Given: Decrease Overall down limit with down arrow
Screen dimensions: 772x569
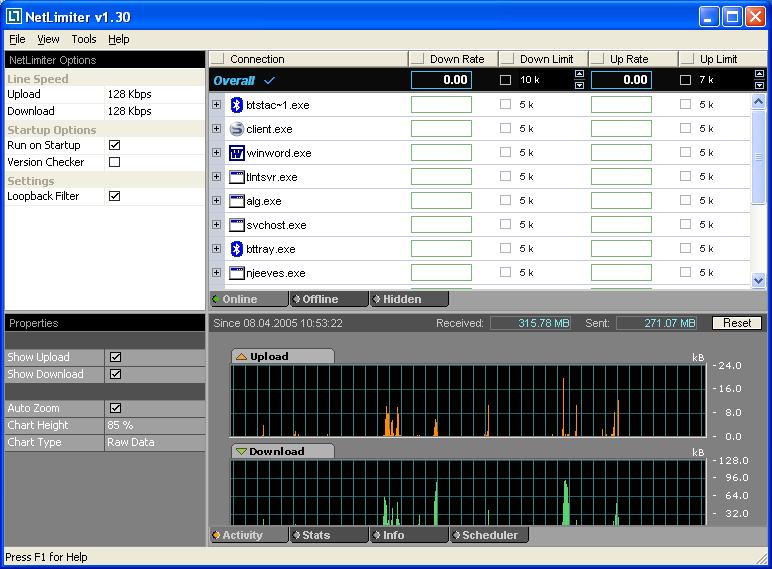Looking at the screenshot, I should [579, 85].
